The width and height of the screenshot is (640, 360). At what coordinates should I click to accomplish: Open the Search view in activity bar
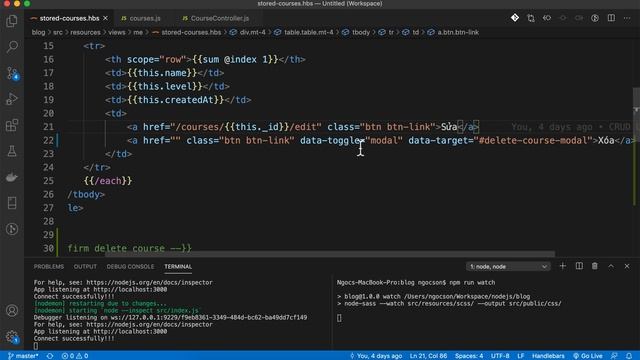pyautogui.click(x=12, y=47)
